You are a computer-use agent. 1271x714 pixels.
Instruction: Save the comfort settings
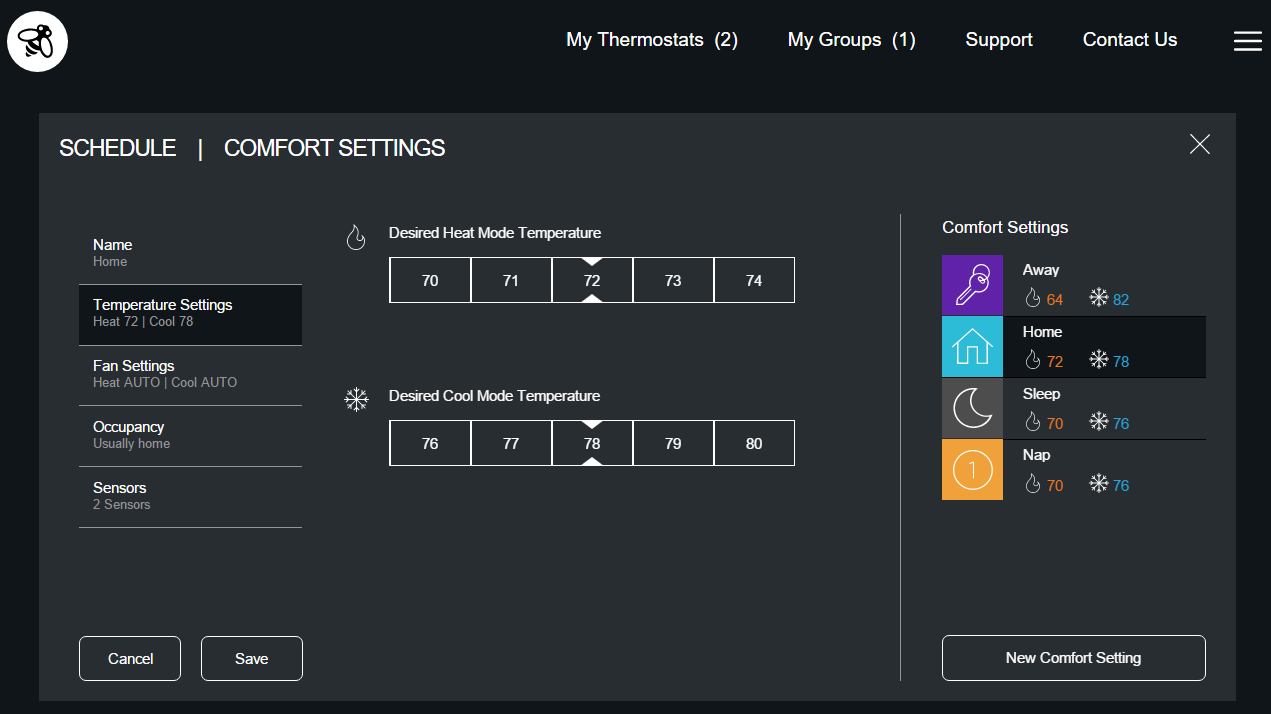click(251, 658)
